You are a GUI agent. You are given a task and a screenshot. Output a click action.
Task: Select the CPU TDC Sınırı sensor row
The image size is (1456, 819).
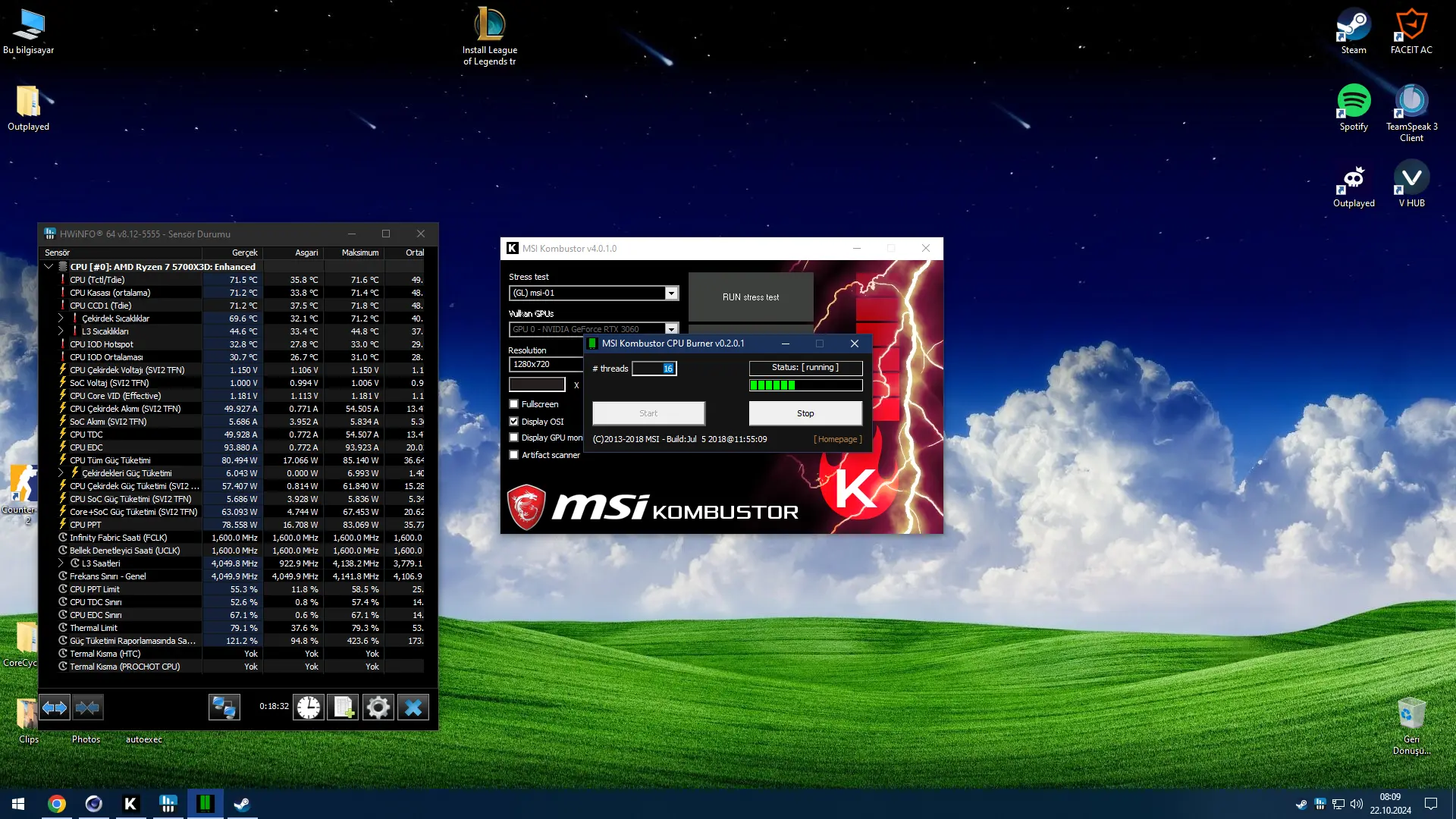tap(231, 602)
